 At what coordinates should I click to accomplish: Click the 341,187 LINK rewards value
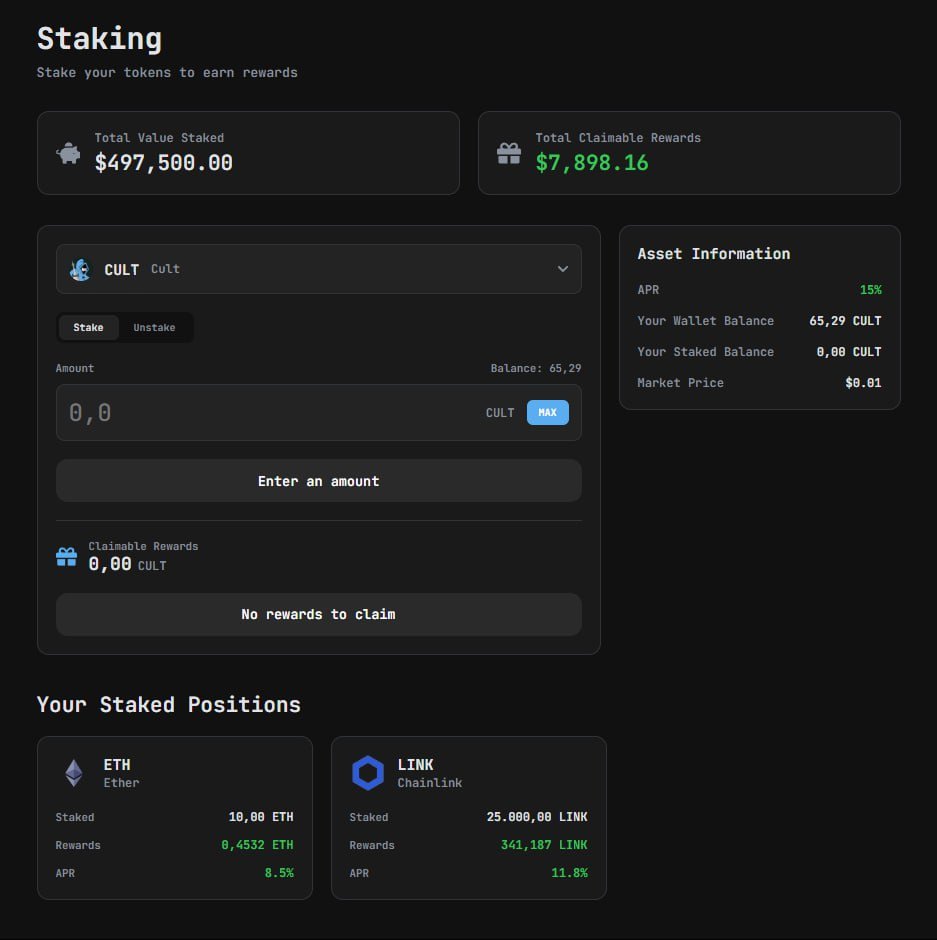[x=544, y=845]
